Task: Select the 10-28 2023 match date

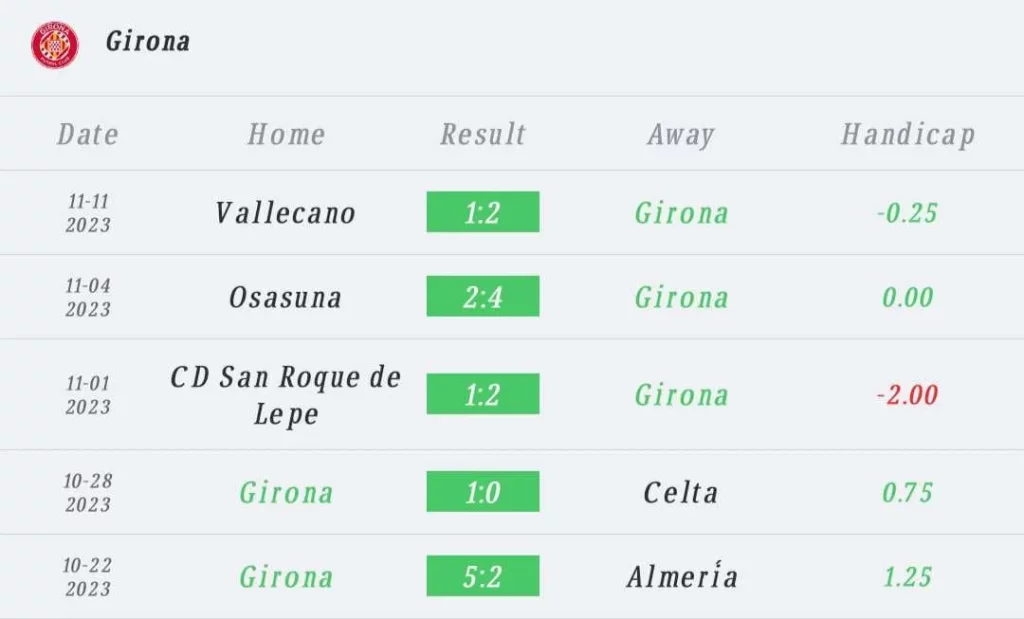Action: click(x=88, y=492)
